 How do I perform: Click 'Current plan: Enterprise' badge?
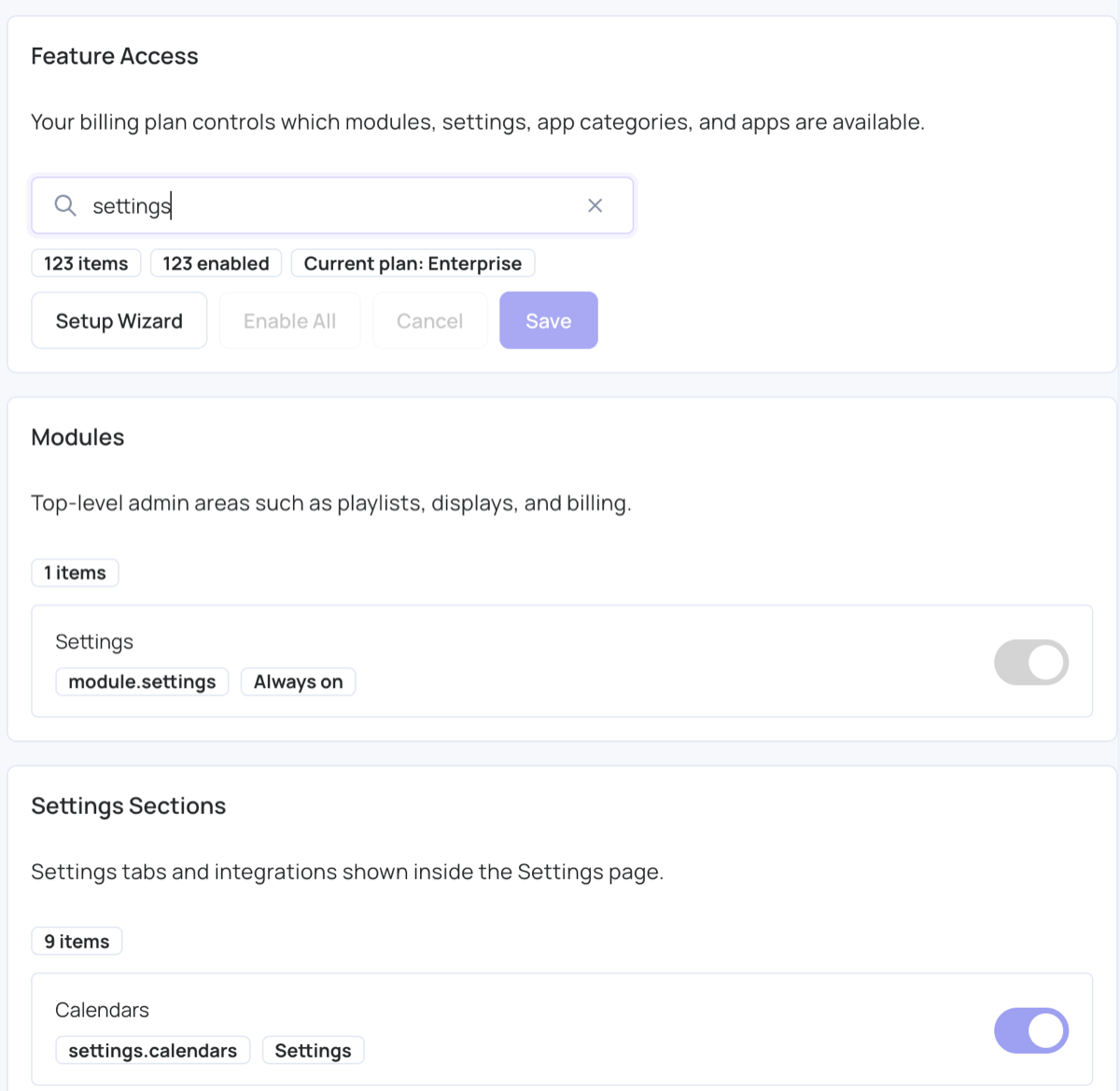413,263
